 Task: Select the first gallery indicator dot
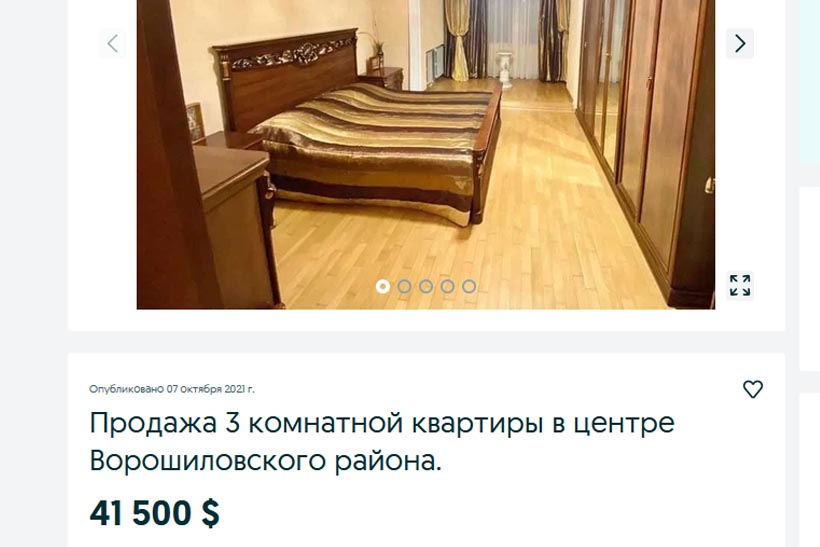pyautogui.click(x=383, y=286)
